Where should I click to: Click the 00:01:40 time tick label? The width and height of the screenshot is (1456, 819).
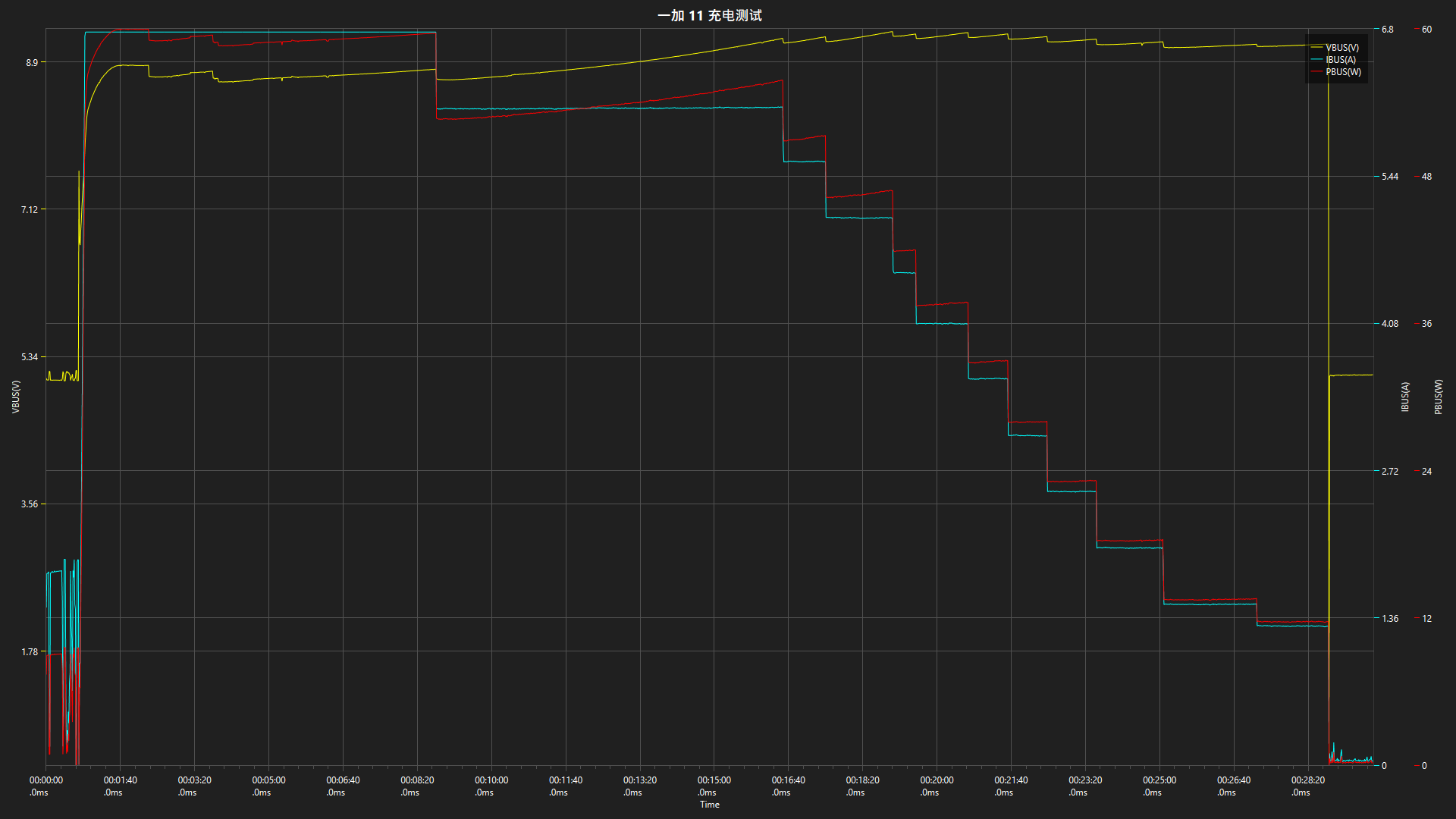point(121,786)
